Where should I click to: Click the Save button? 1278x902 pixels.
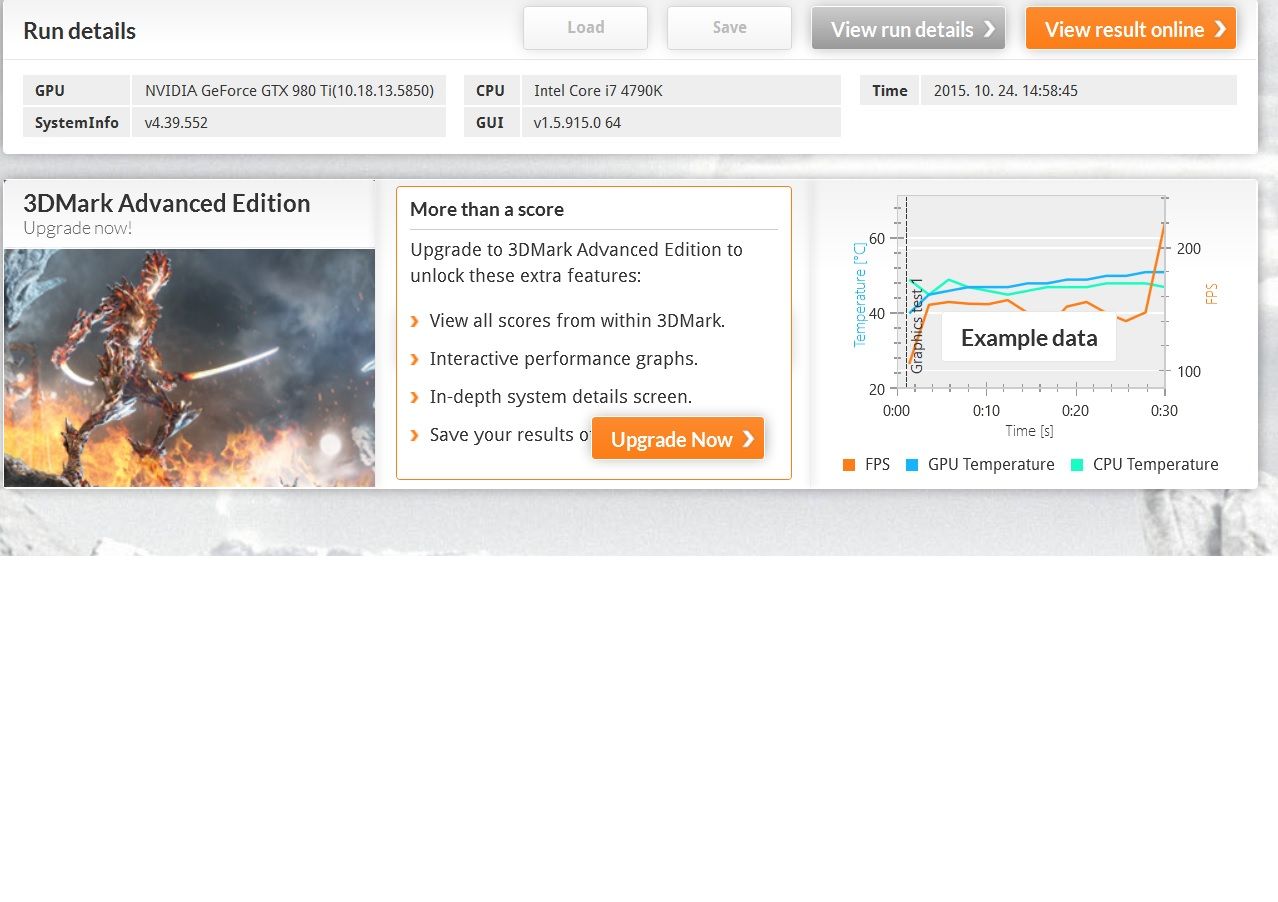coord(729,28)
